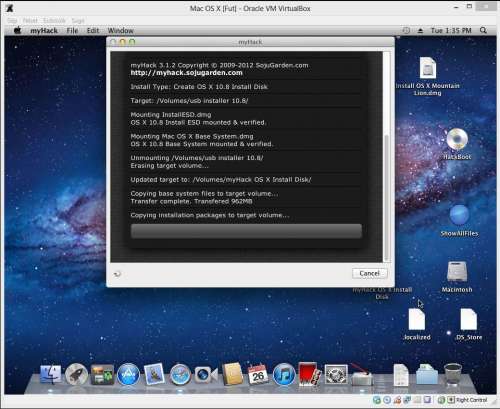This screenshot has width=500, height=409.
Task: Open FaceTime camera icon in dock
Action: pyautogui.click(x=206, y=375)
